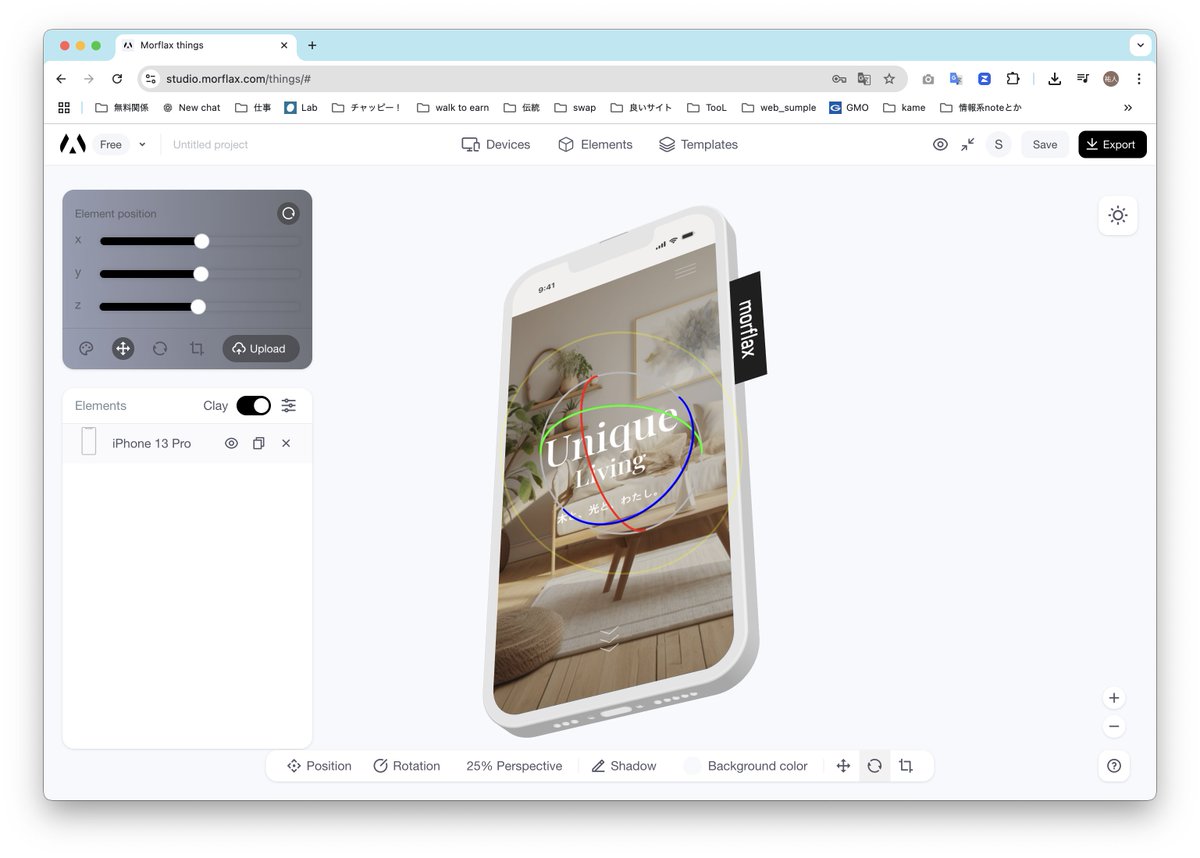This screenshot has width=1200, height=858.
Task: Open the Lab bookmark
Action: tap(301, 108)
